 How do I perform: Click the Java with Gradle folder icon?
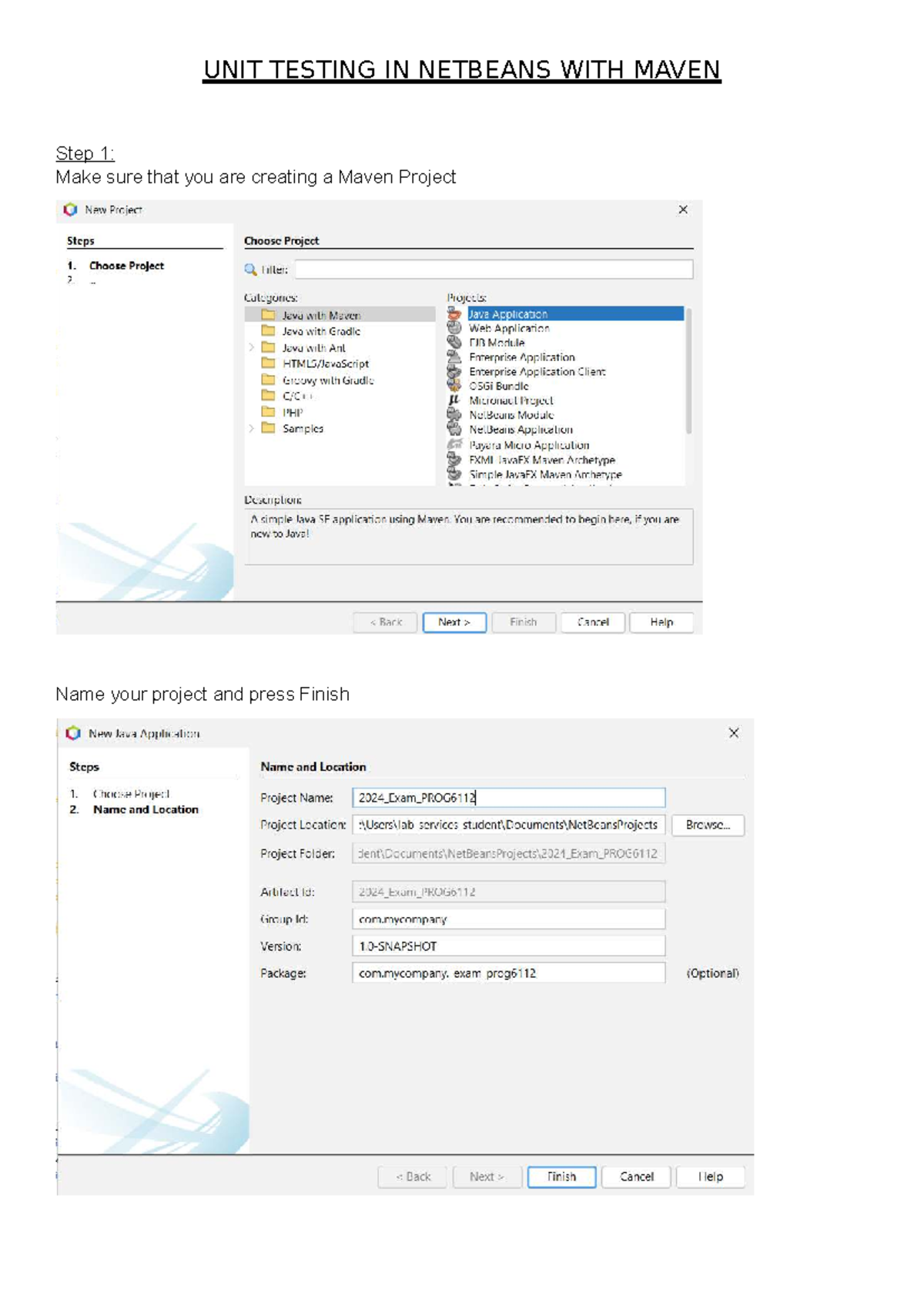268,331
